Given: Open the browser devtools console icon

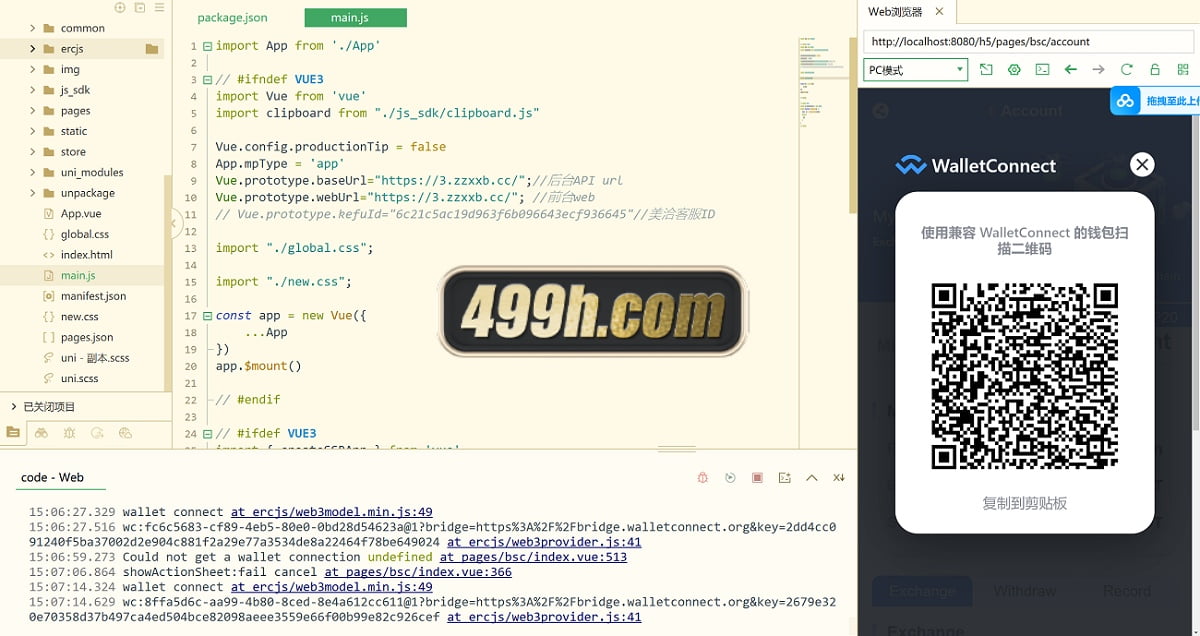Looking at the screenshot, I should [x=1042, y=70].
